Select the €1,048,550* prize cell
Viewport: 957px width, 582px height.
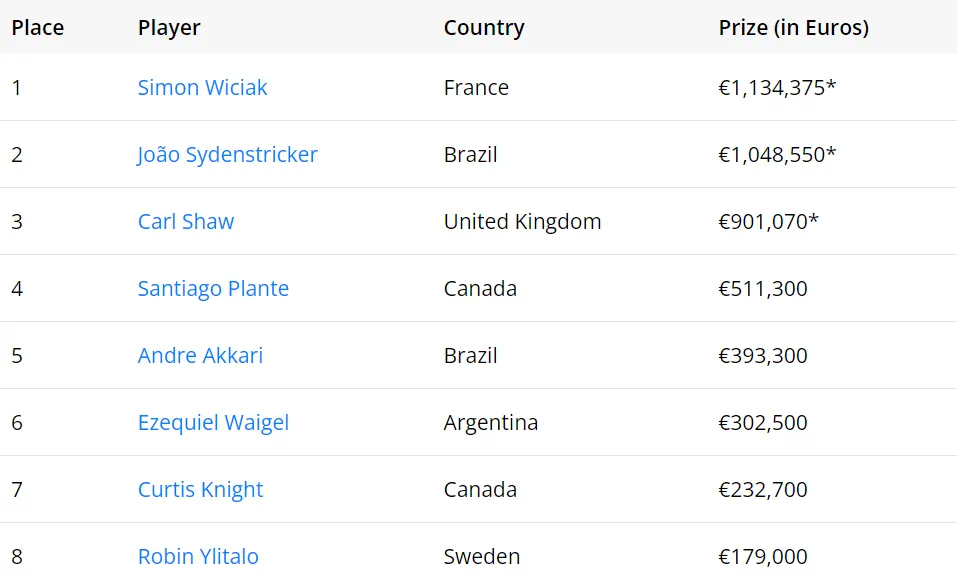(777, 155)
